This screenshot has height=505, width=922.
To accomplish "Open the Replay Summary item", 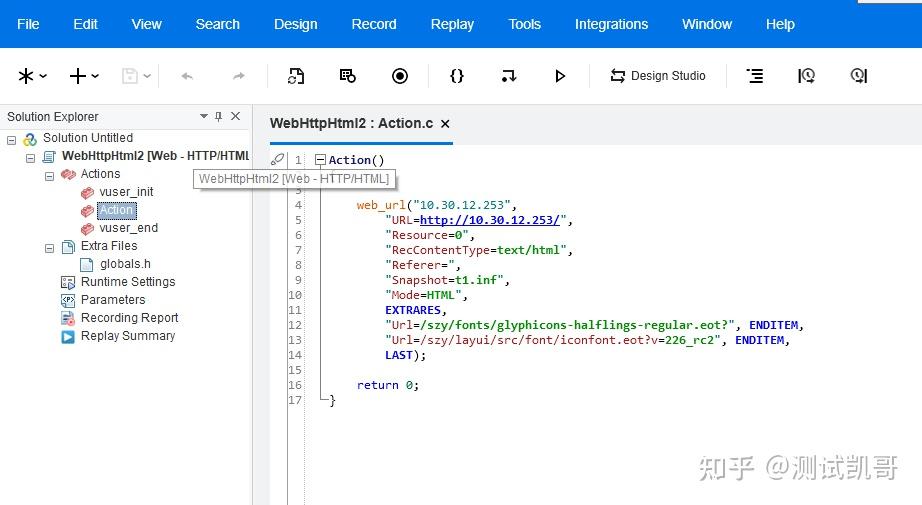I will 127,336.
